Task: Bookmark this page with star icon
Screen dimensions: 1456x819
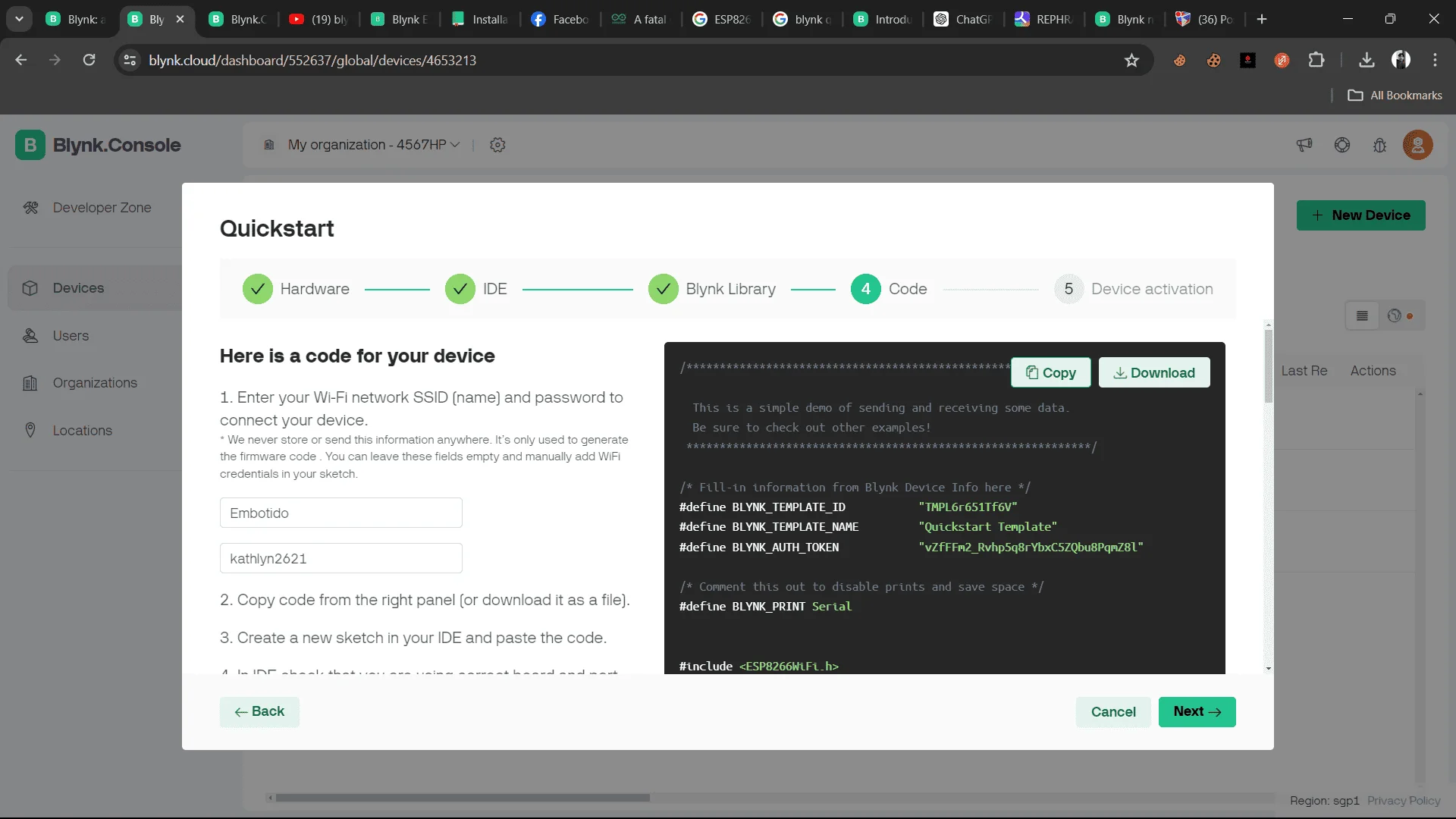Action: point(1131,60)
